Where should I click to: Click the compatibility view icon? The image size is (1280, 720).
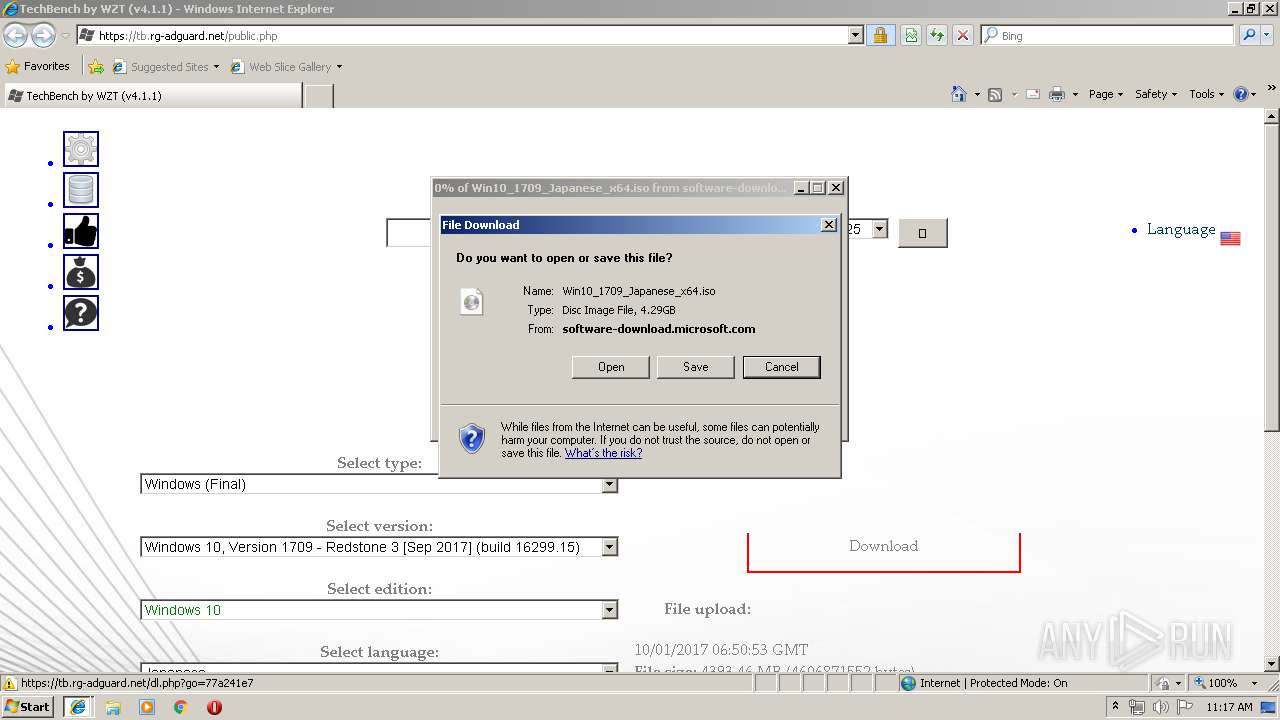911,36
